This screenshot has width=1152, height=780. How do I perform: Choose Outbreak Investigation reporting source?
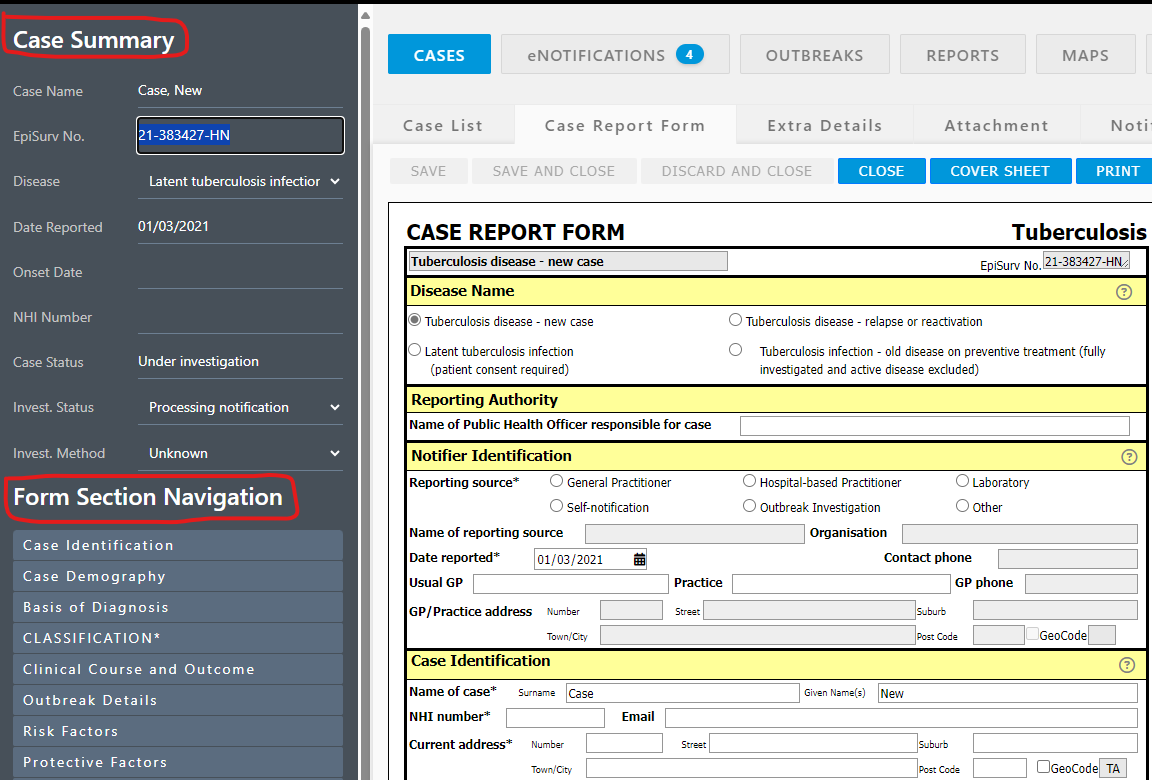coord(749,506)
